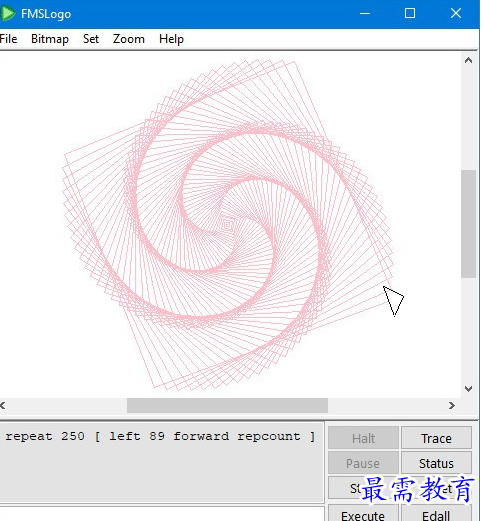The width and height of the screenshot is (483, 521).
Task: Click the horizontal scrollbar right arrow
Action: pyautogui.click(x=452, y=405)
